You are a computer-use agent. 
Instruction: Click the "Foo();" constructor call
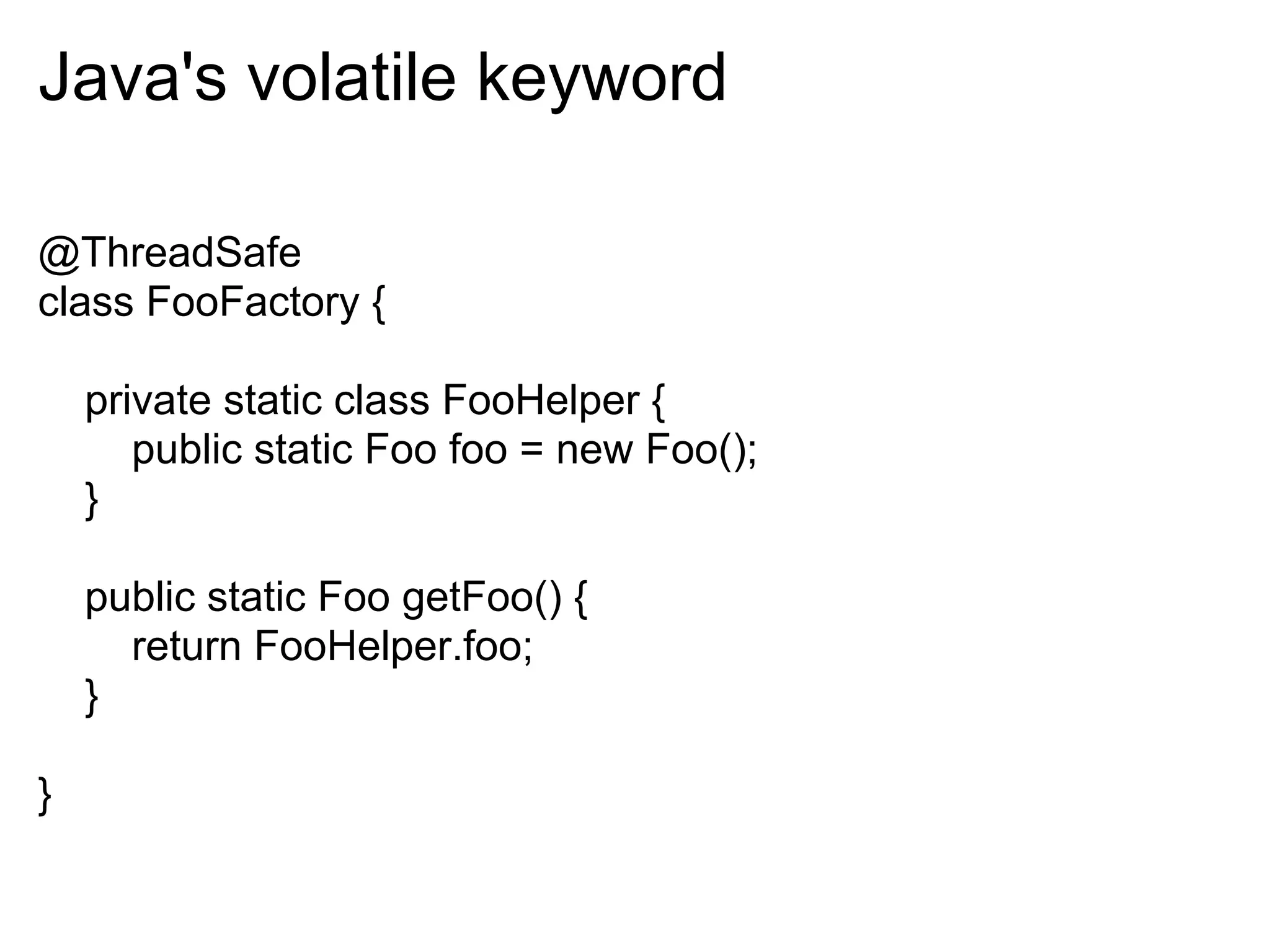pyautogui.click(x=701, y=449)
